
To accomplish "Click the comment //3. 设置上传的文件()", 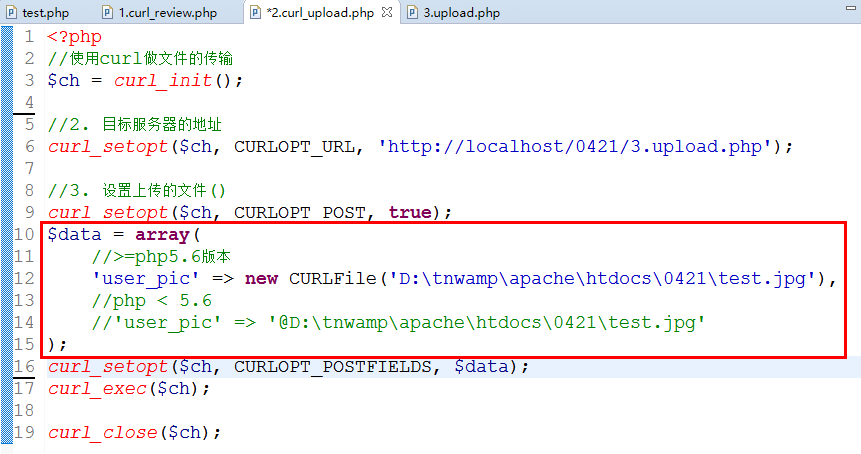I will (137, 190).
